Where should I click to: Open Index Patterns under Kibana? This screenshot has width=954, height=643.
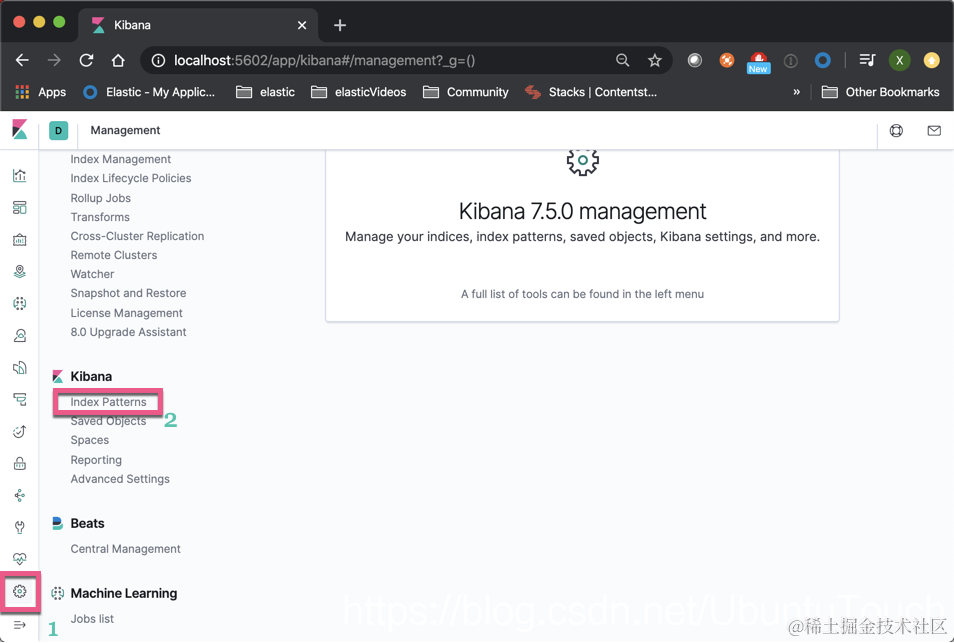tap(108, 402)
